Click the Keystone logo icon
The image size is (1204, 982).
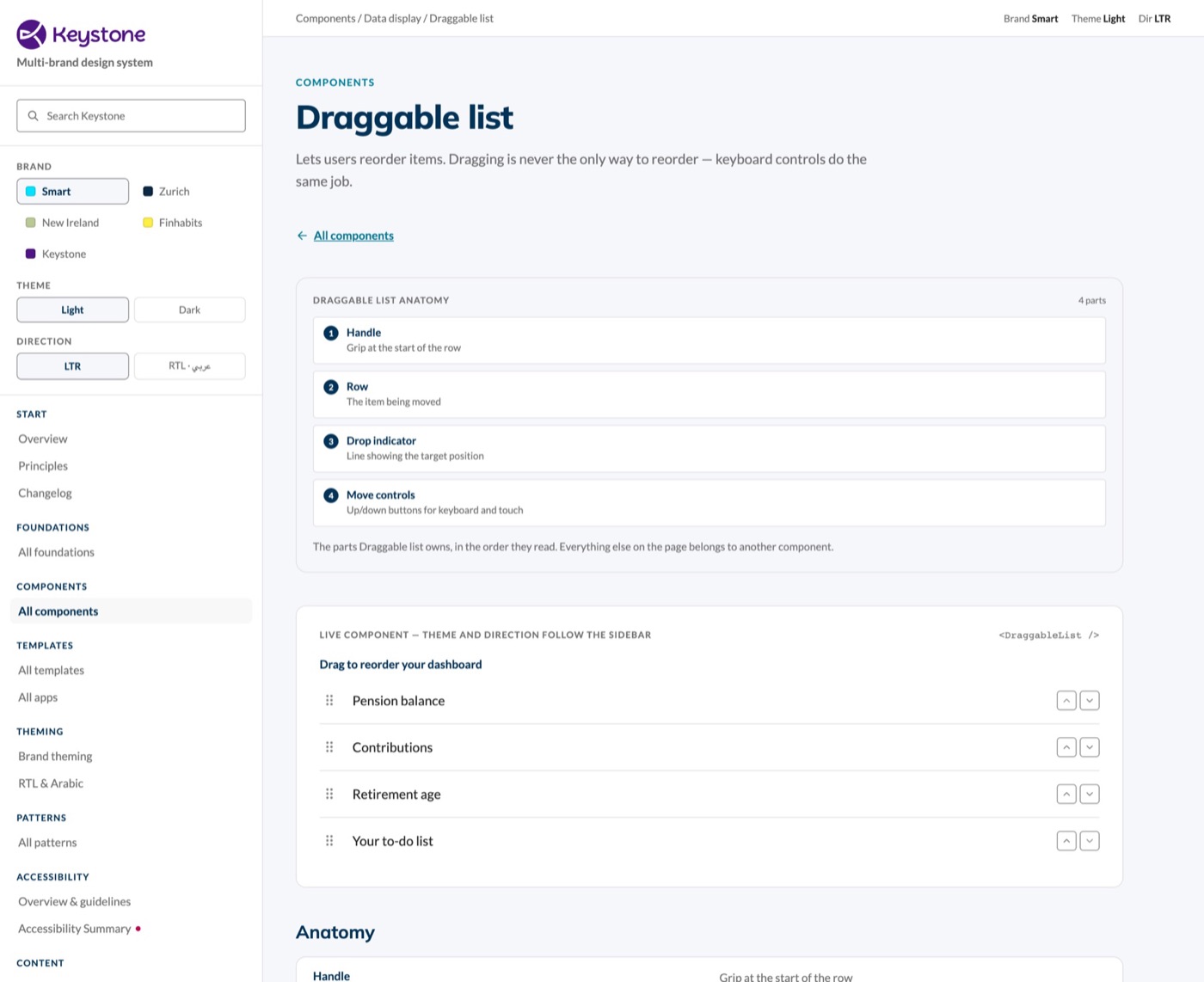[32, 34]
